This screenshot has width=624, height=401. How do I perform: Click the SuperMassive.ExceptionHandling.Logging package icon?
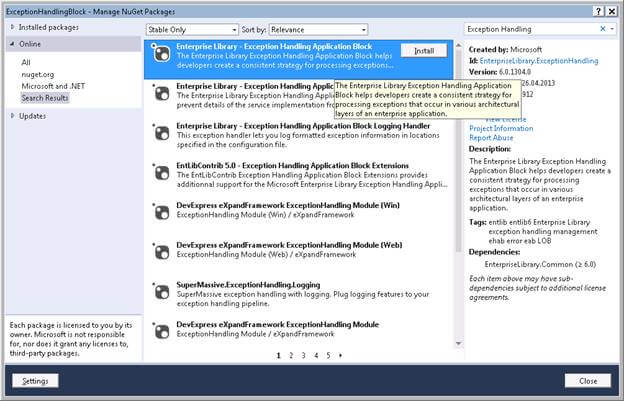coord(161,292)
